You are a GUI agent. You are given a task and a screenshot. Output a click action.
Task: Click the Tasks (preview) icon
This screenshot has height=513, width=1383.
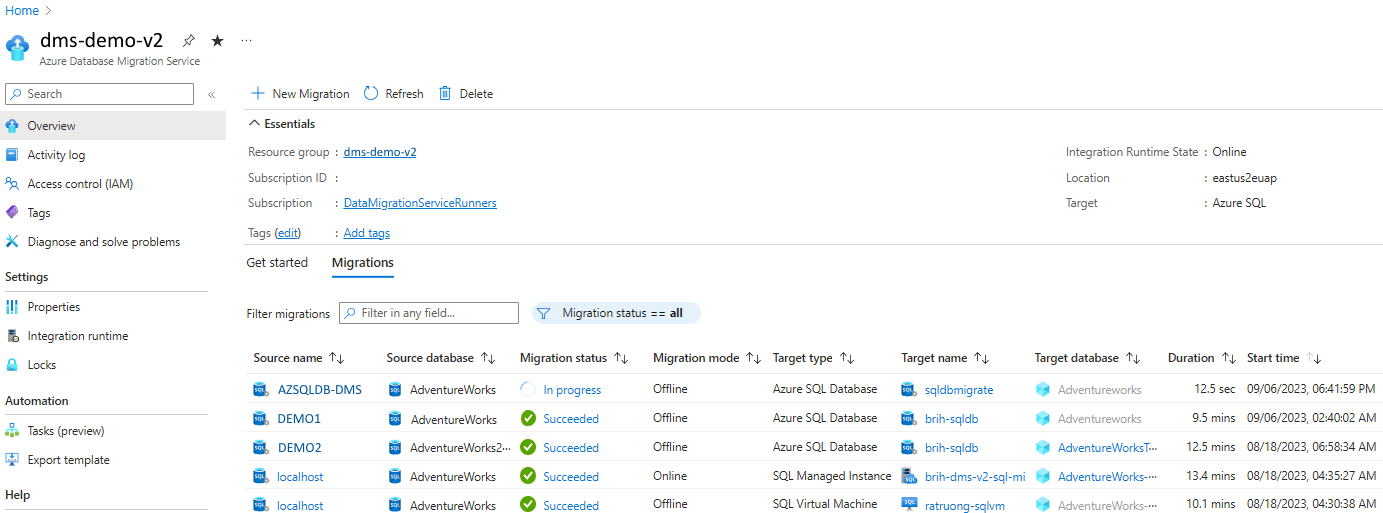point(12,431)
